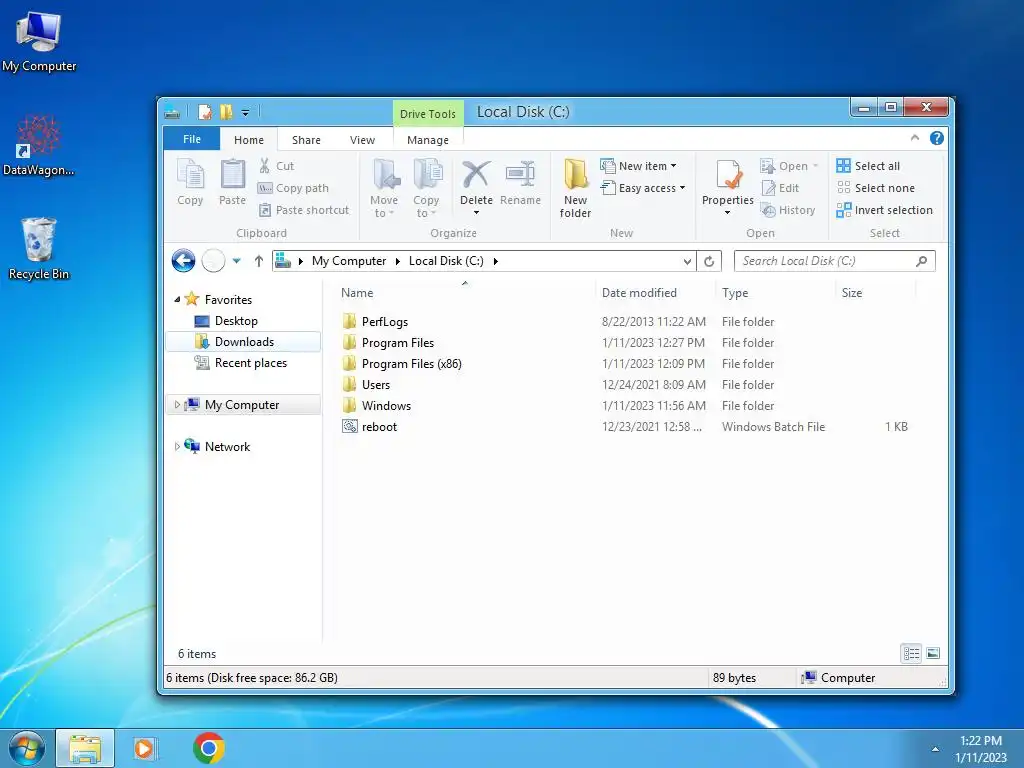Click My Computer in the address breadcrumb
Screen dimensions: 1024x768
[x=349, y=261]
